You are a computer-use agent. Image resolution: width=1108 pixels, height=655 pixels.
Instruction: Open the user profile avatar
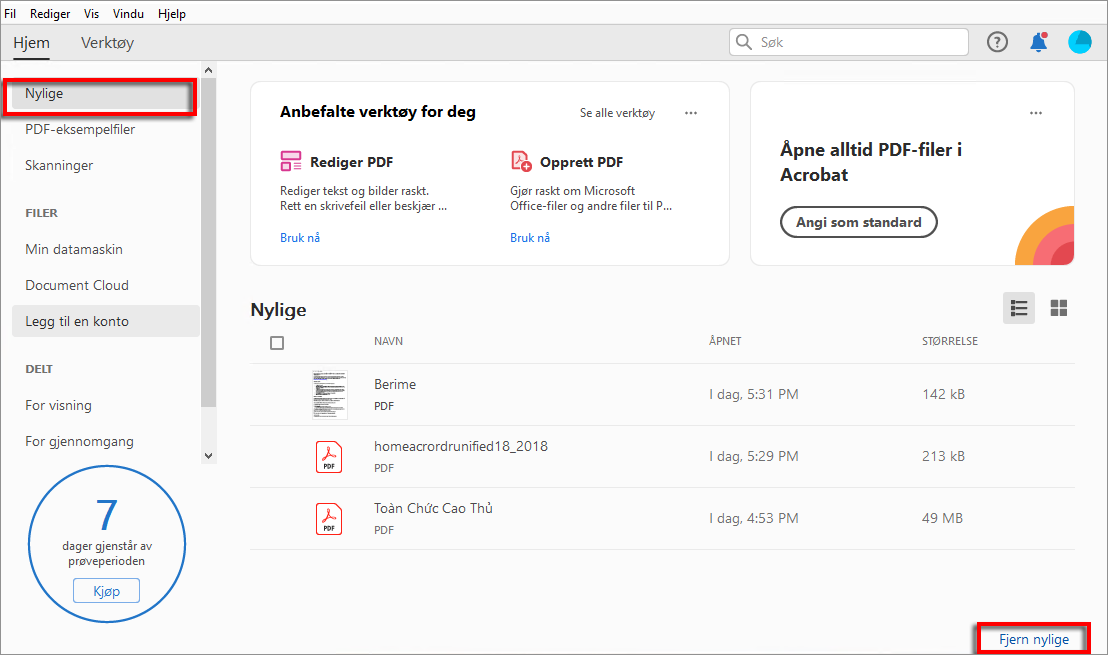(x=1080, y=42)
